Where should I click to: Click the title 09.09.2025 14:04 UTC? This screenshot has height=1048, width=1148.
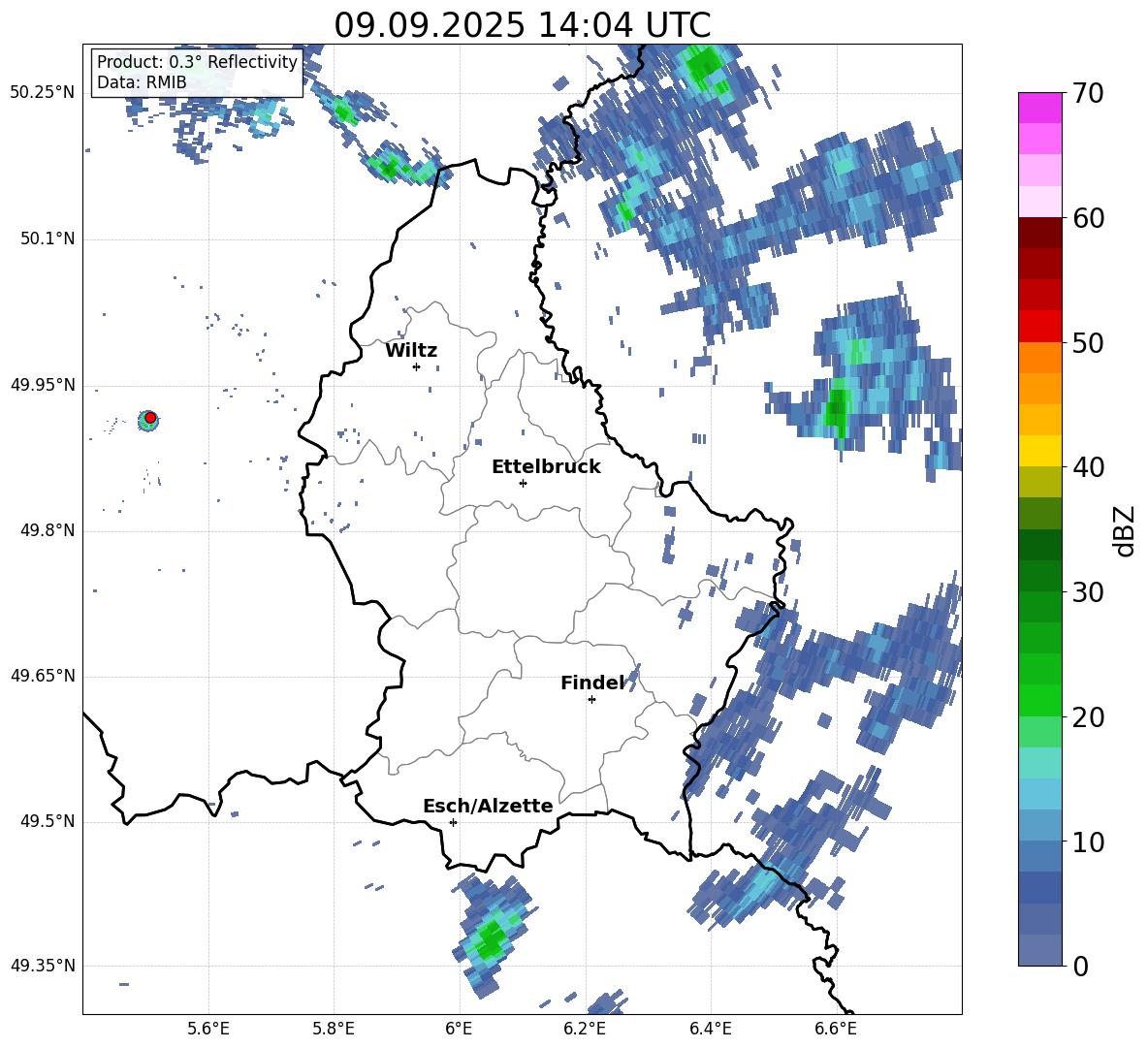tap(522, 25)
